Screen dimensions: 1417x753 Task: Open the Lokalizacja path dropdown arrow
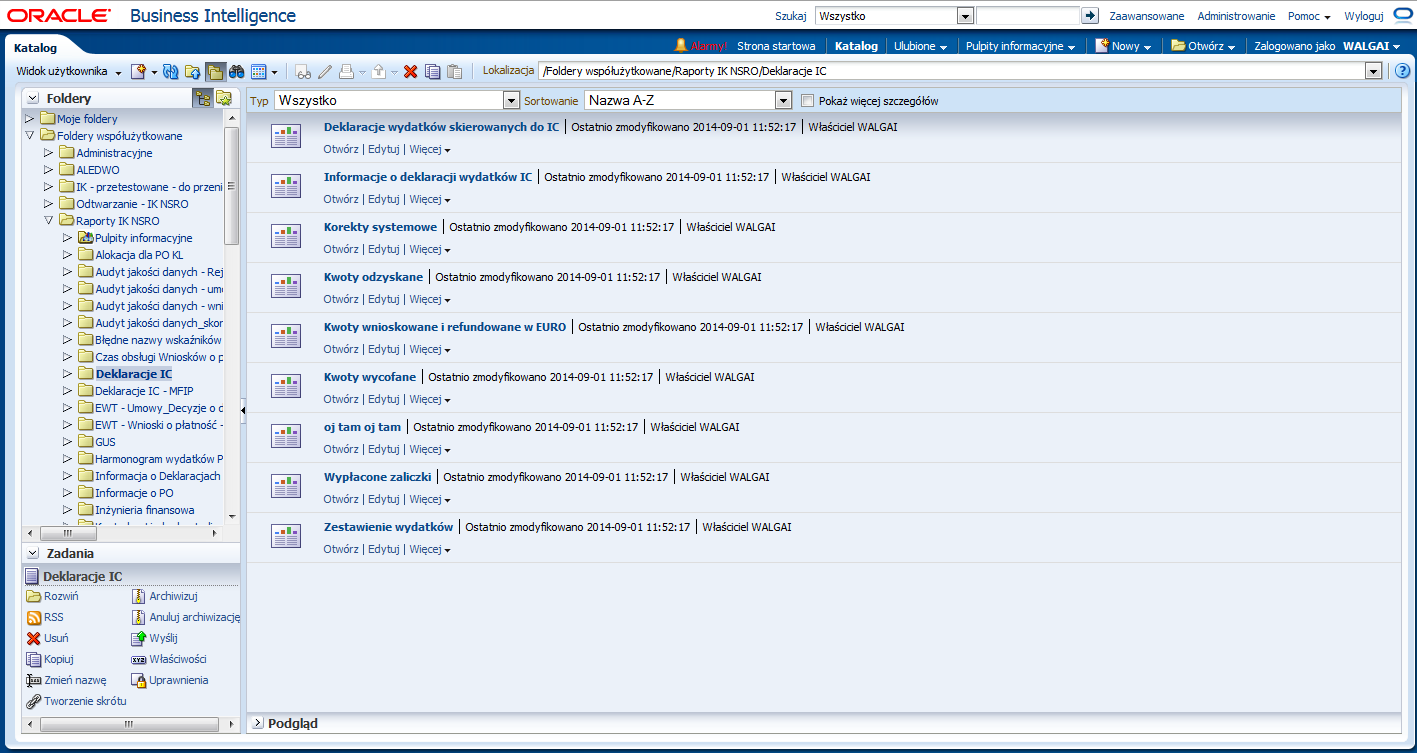(1374, 71)
